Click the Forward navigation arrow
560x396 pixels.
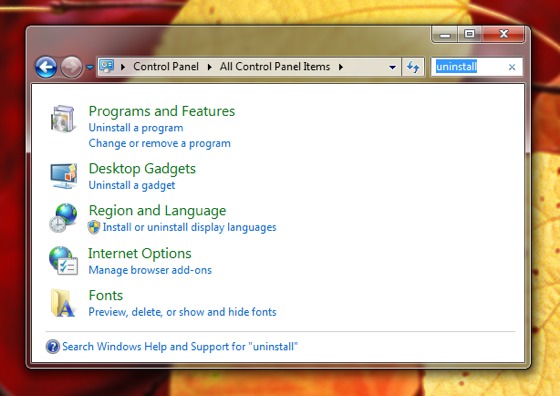71,67
